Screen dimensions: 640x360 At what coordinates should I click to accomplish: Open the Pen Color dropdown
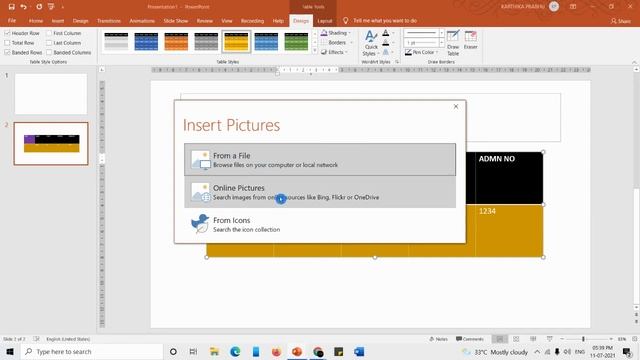422,52
